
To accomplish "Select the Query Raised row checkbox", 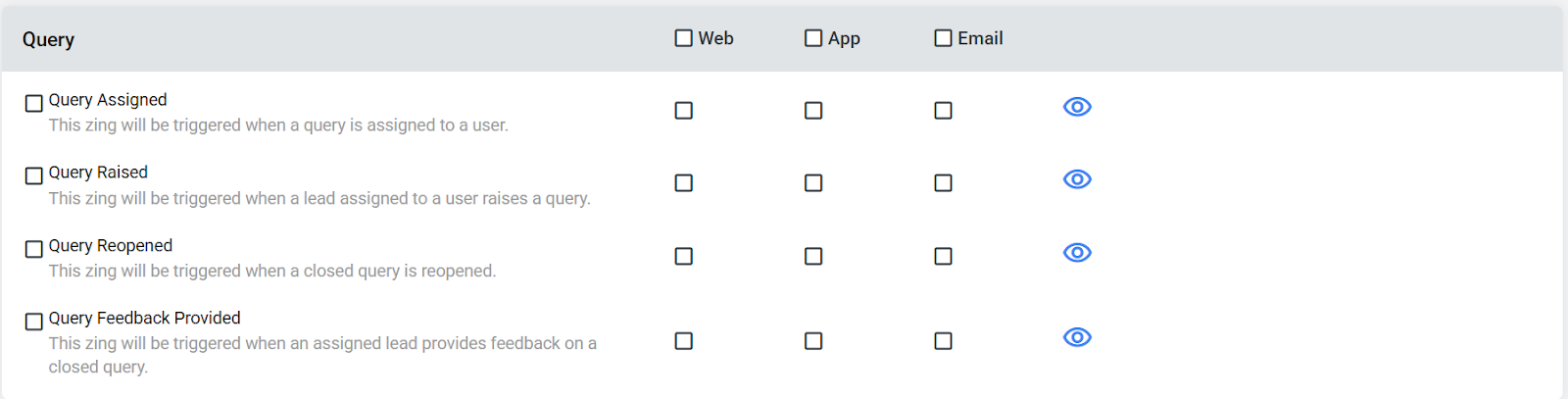I will (x=34, y=175).
